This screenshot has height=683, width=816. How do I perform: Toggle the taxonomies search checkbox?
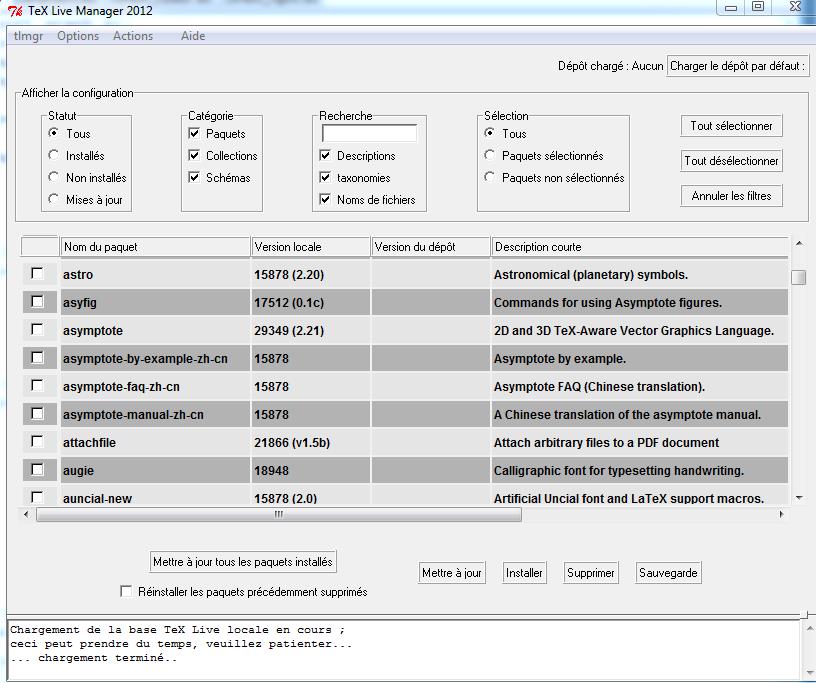click(325, 177)
